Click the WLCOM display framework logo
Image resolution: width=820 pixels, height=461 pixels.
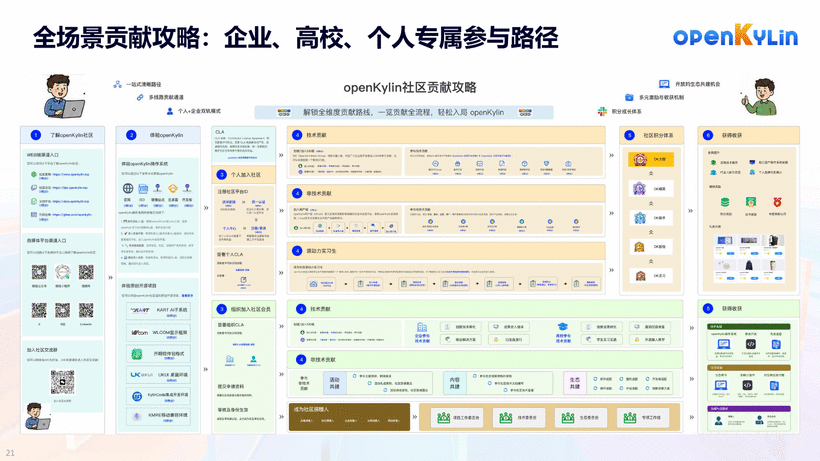click(x=139, y=332)
